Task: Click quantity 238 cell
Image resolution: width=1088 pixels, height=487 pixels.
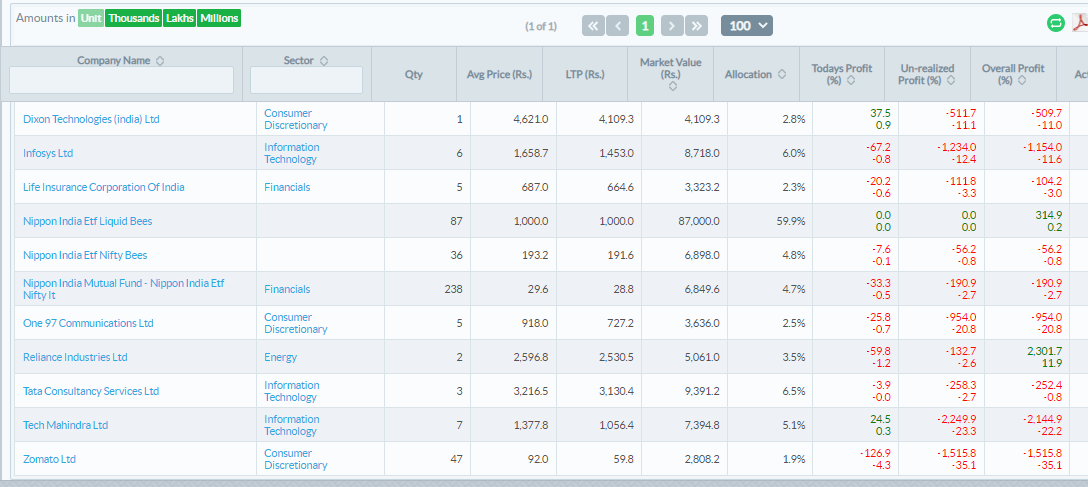Action: 427,289
